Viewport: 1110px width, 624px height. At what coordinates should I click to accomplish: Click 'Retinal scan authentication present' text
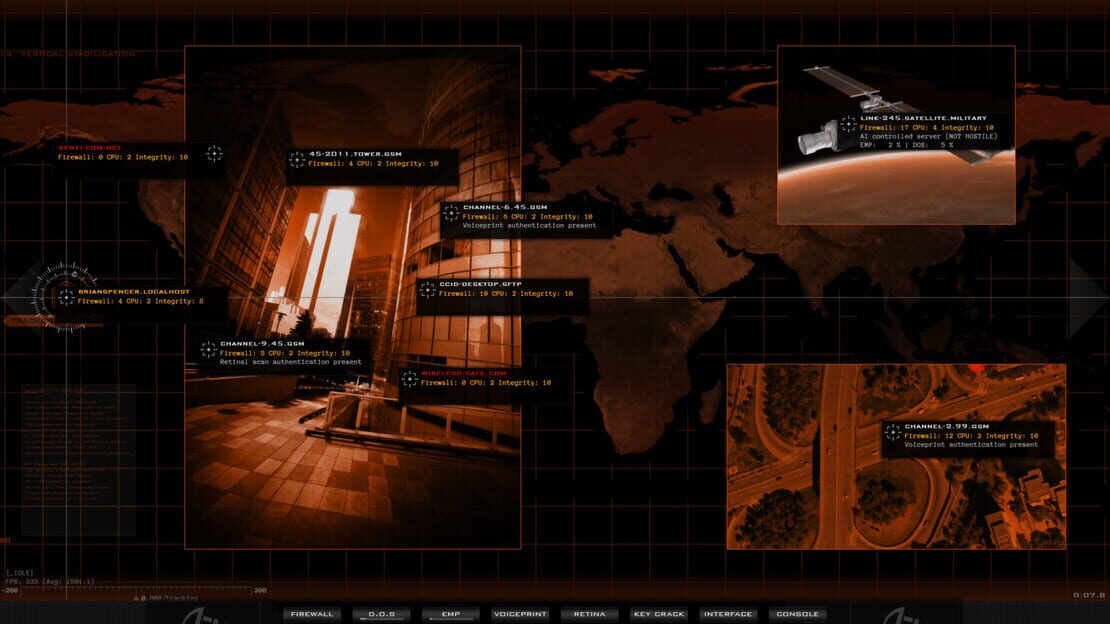[x=290, y=362]
